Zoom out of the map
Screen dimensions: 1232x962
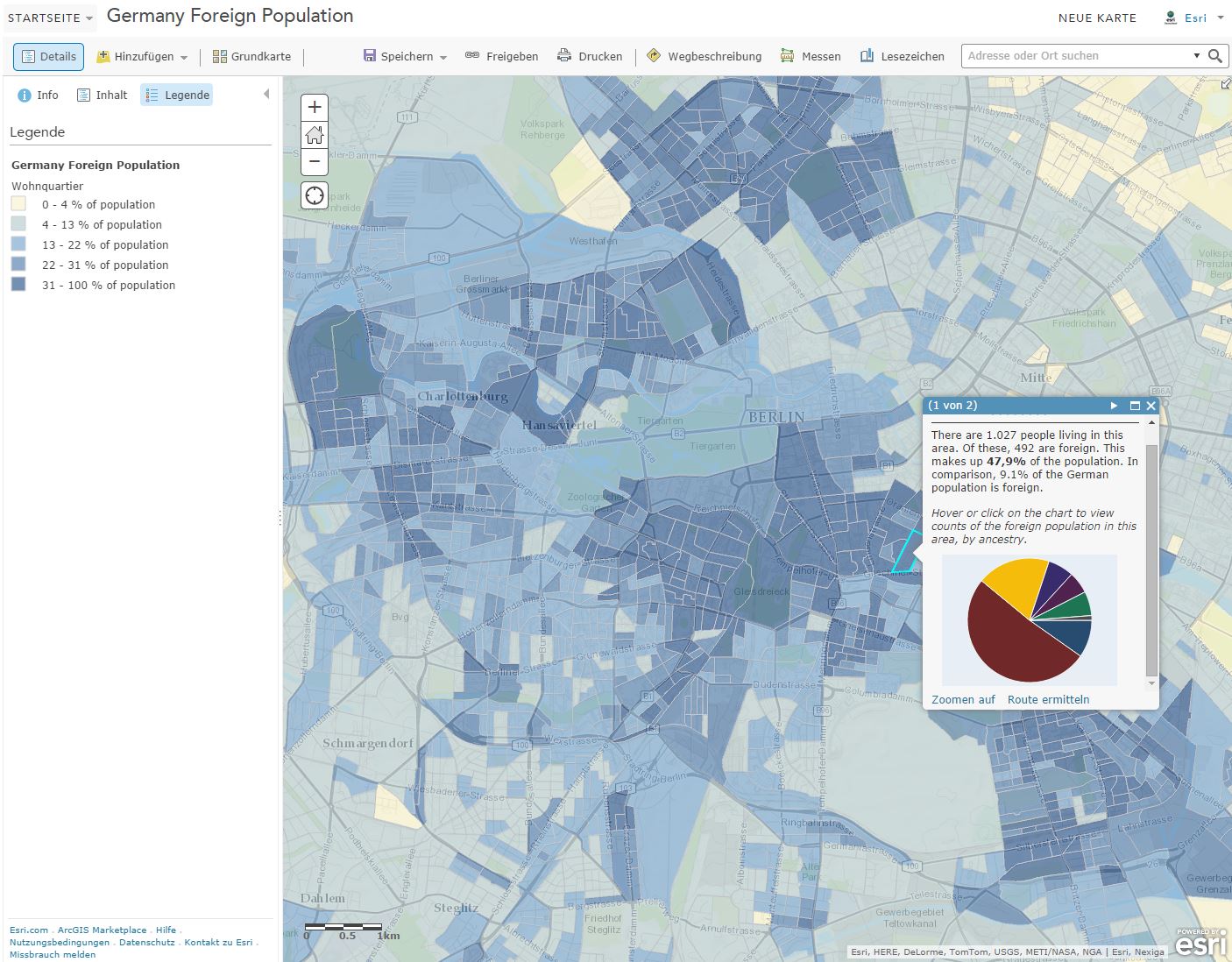(315, 161)
